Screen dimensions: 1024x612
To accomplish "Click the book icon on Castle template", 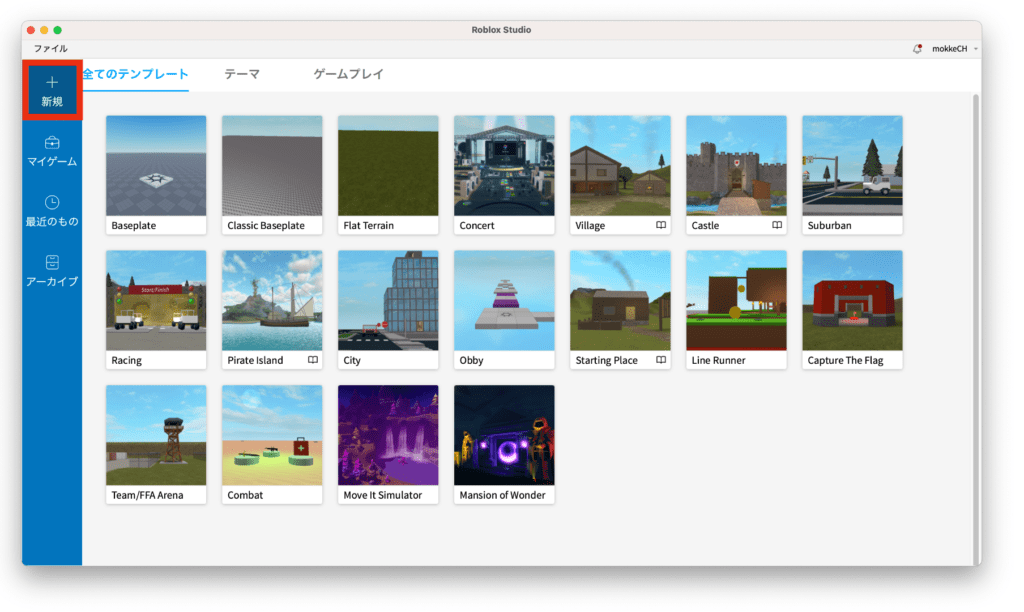I will (776, 226).
